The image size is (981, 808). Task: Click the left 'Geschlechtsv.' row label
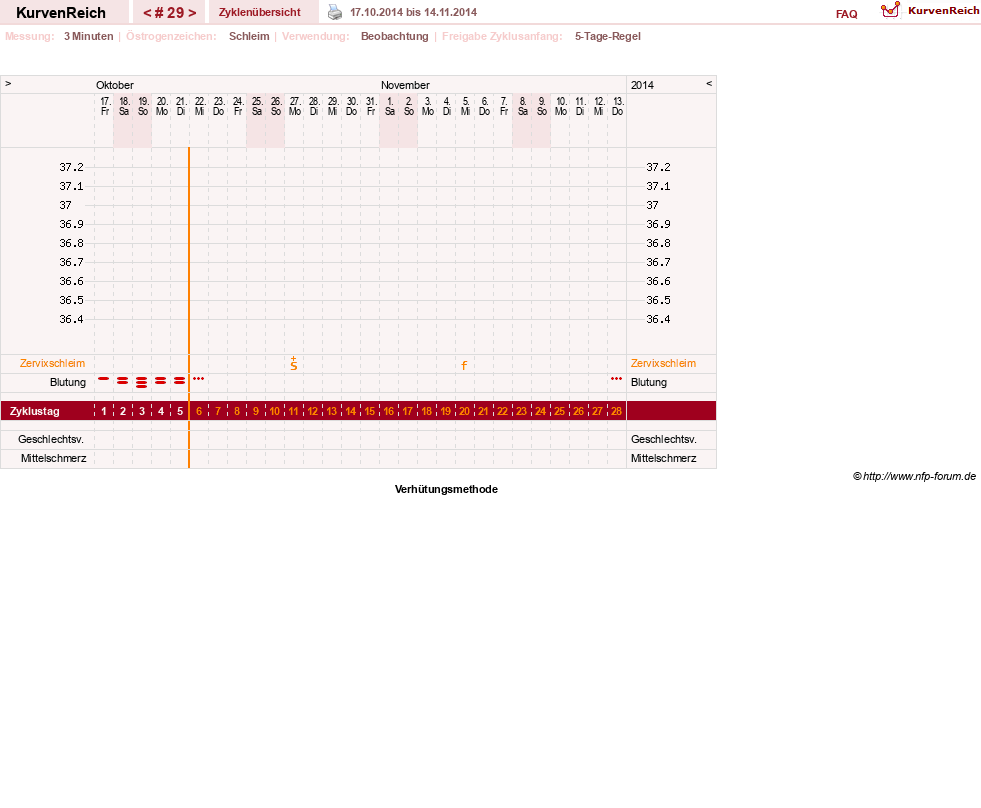click(x=51, y=439)
